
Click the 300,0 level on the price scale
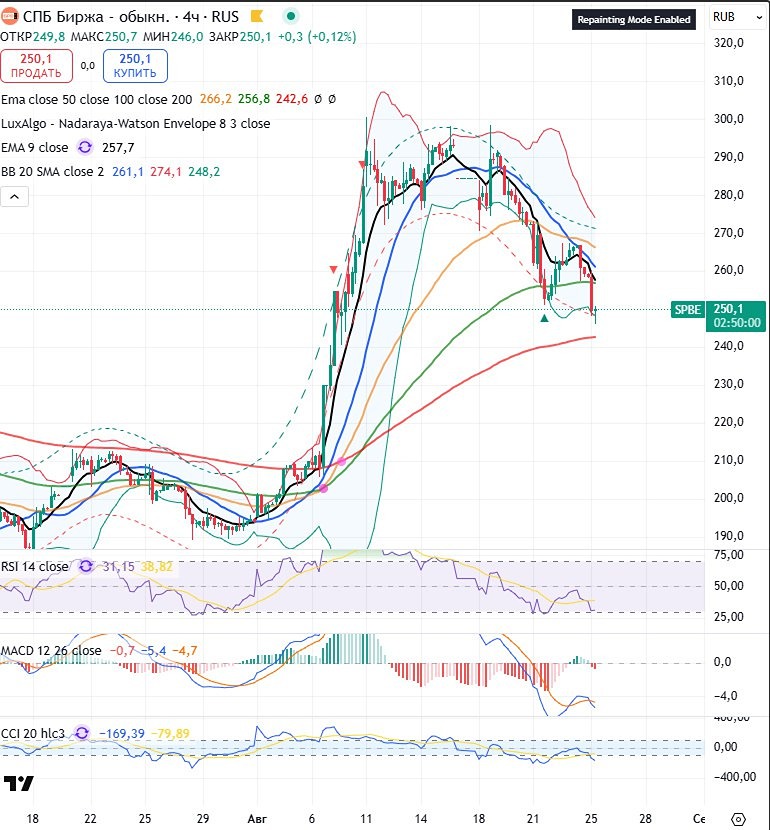(x=729, y=119)
